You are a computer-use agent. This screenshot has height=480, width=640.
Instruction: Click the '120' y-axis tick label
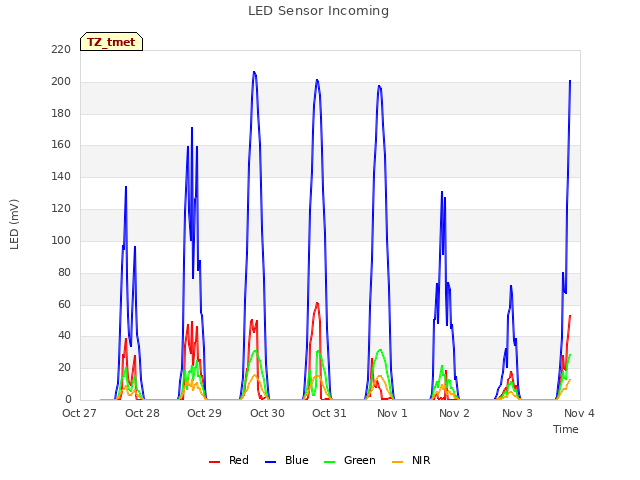pos(61,209)
